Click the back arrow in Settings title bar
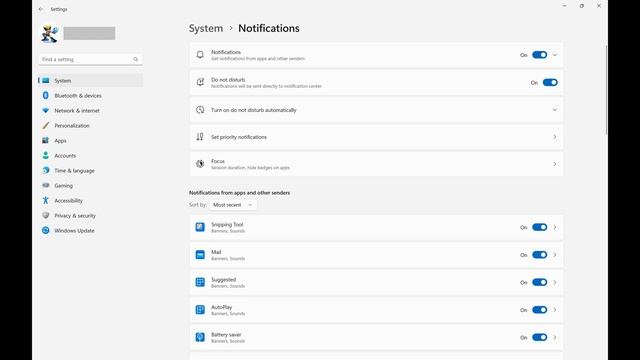This screenshot has width=640, height=360. [x=40, y=9]
